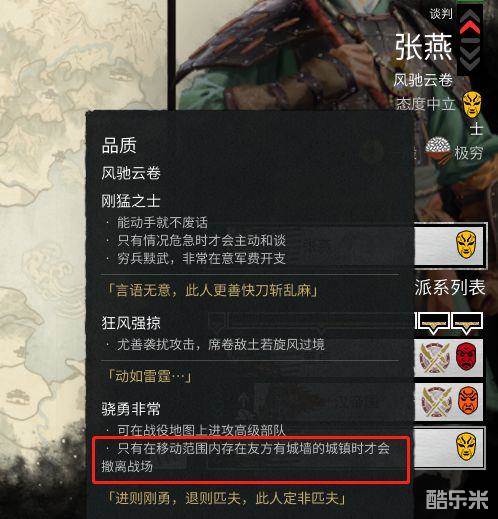Image resolution: width=498 pixels, height=519 pixels.
Task: Click yellow mask in top faction row
Action: (x=466, y=245)
